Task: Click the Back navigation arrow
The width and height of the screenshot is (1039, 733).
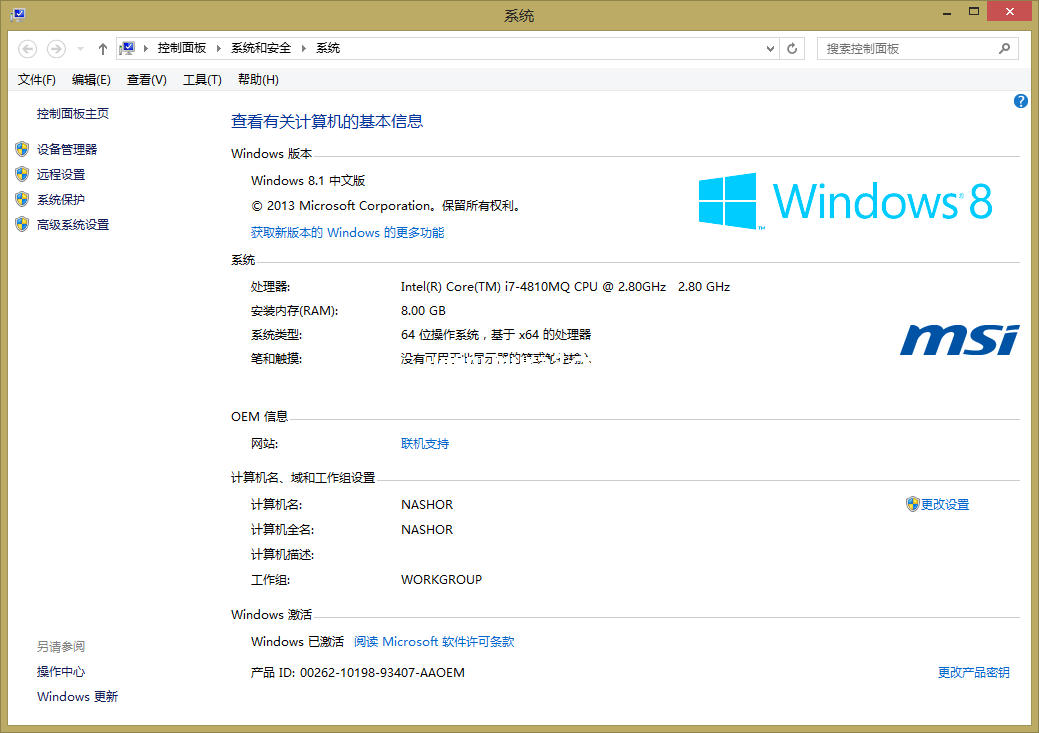Action: point(27,48)
